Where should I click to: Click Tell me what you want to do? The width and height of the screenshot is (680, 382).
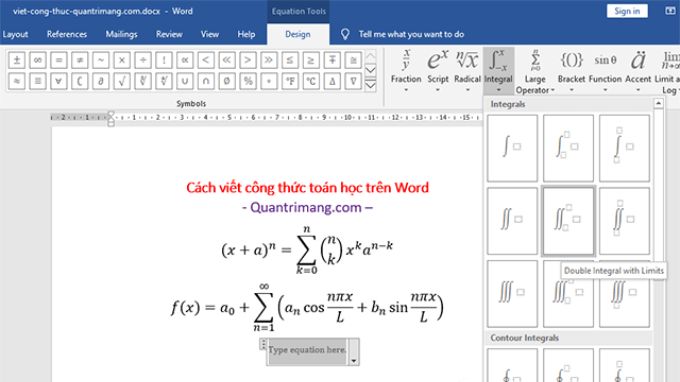(x=411, y=34)
